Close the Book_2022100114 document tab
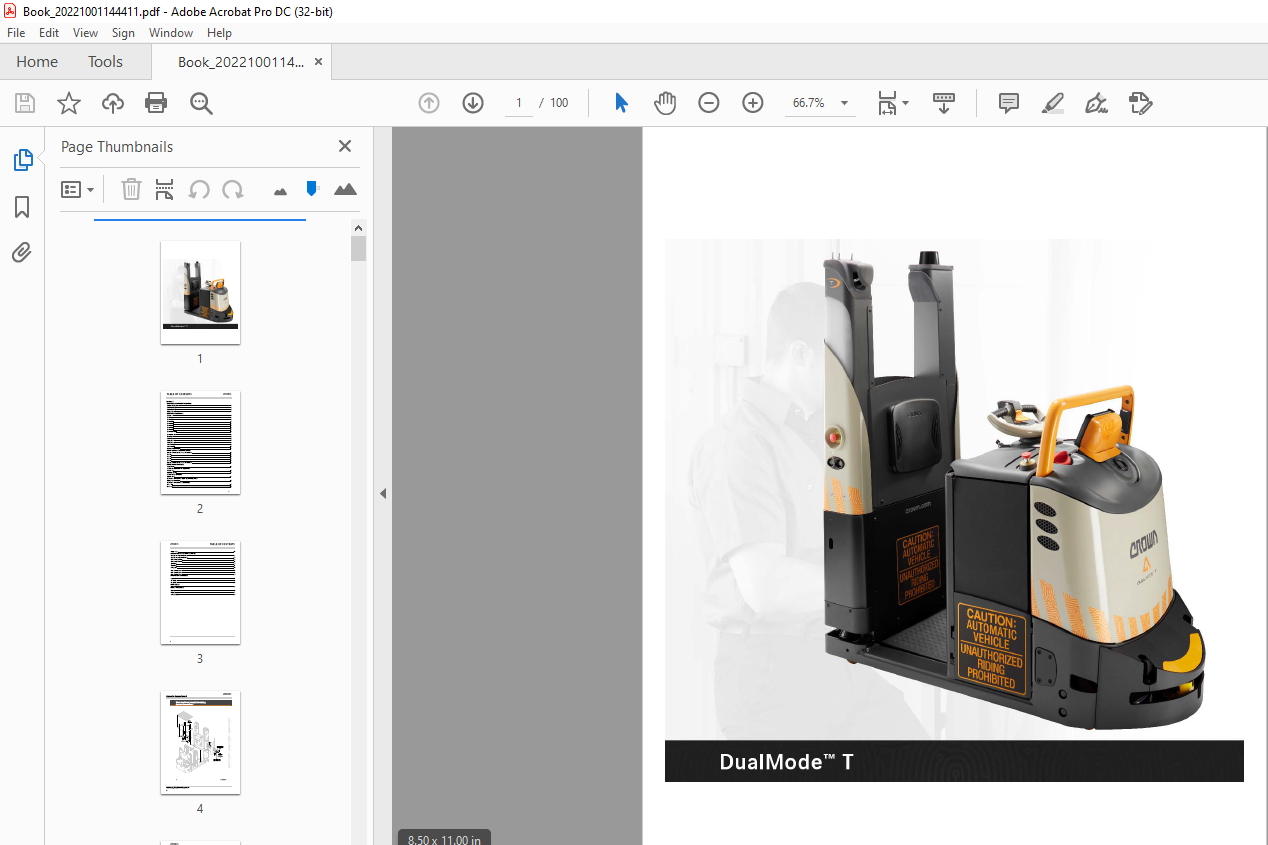This screenshot has height=845, width=1268. [x=318, y=62]
